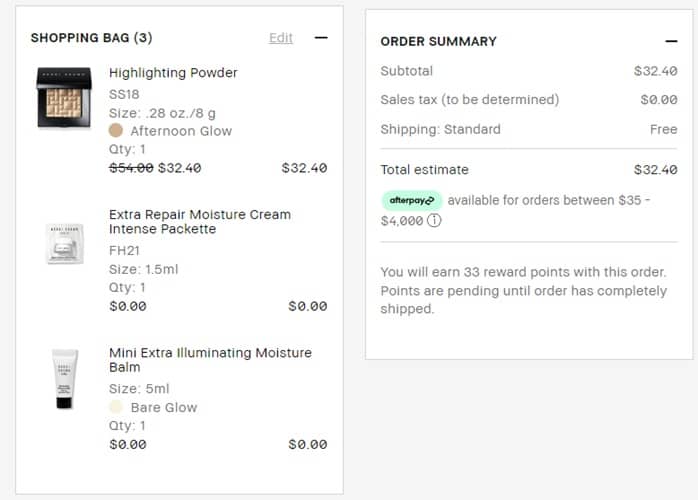Click the Shipping: Standard row
The width and height of the screenshot is (698, 500).
point(440,129)
